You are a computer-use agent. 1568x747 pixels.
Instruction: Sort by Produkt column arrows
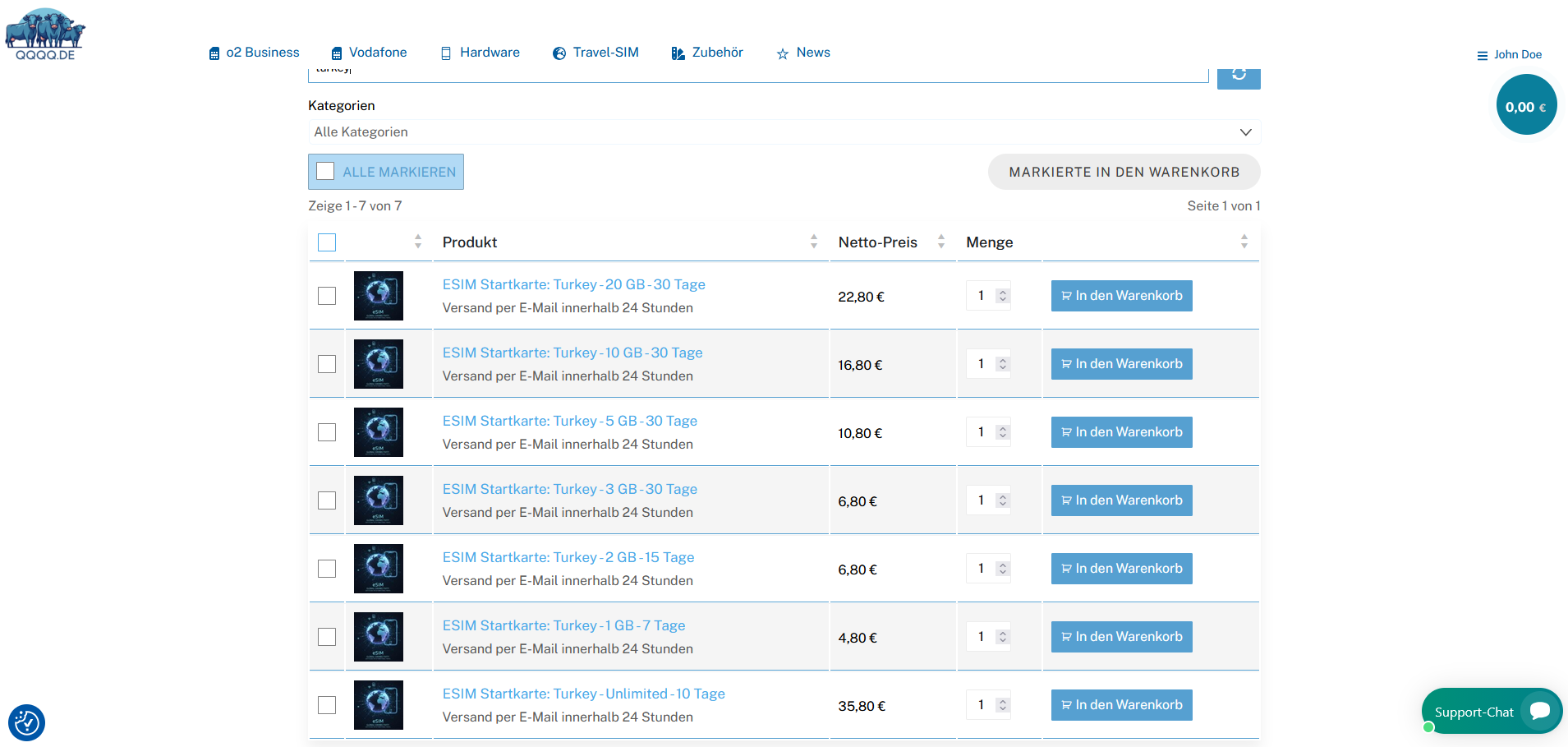[813, 242]
